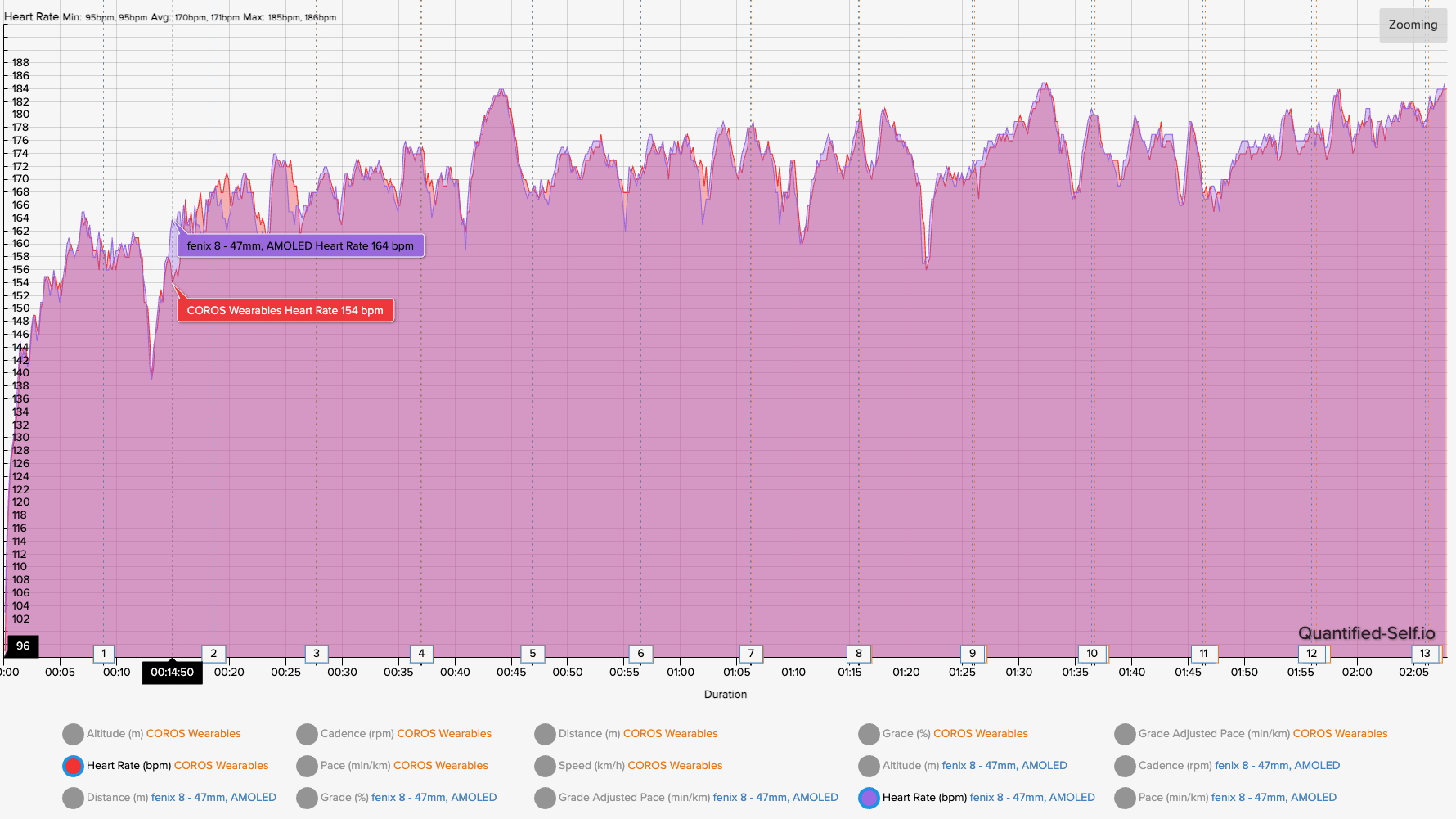Toggle Grade Adjusted Pace fenix 8 series
Screen dimensions: 1456x819
(x=686, y=798)
